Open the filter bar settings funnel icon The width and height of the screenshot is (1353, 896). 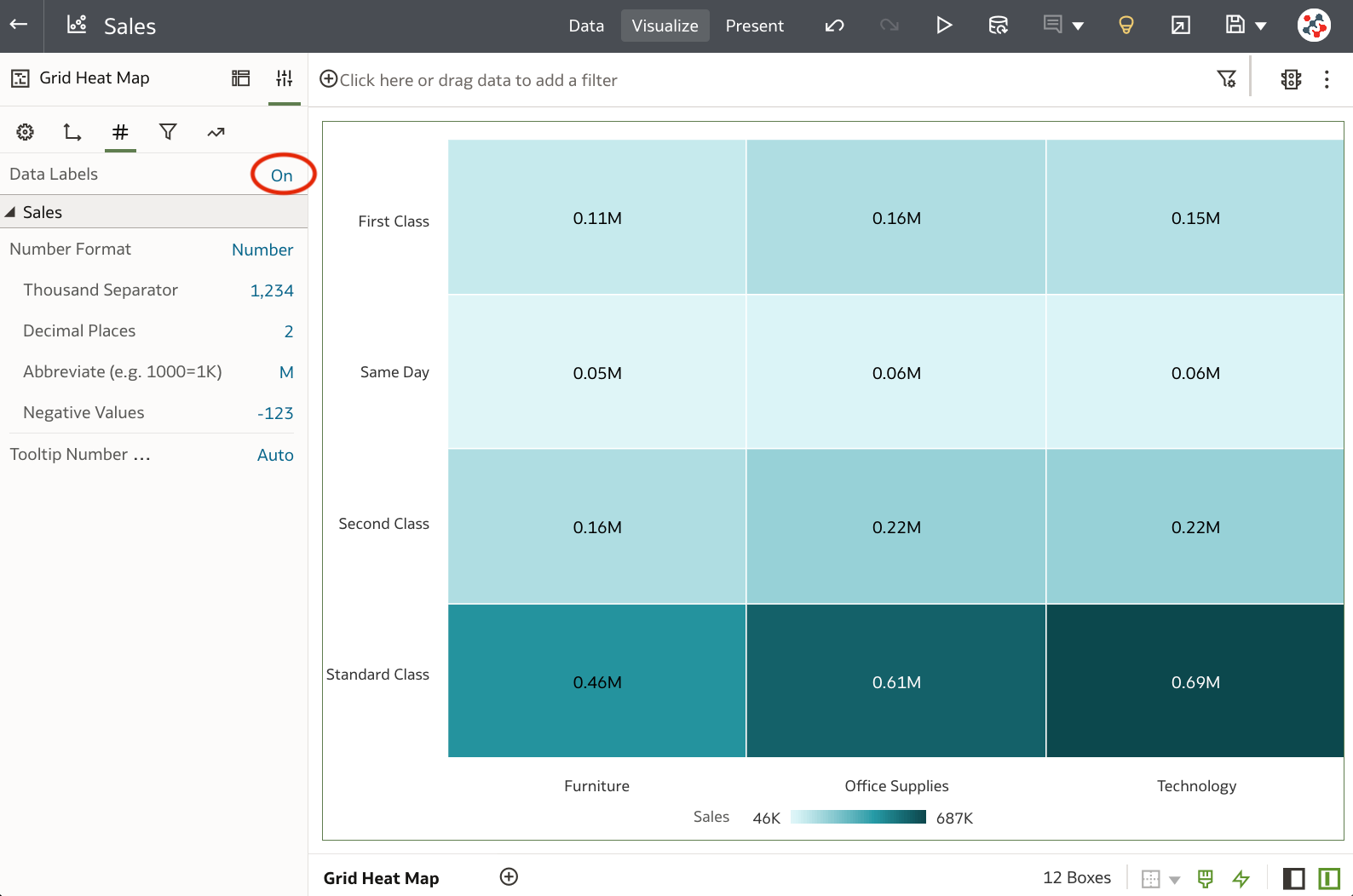[x=1227, y=79]
